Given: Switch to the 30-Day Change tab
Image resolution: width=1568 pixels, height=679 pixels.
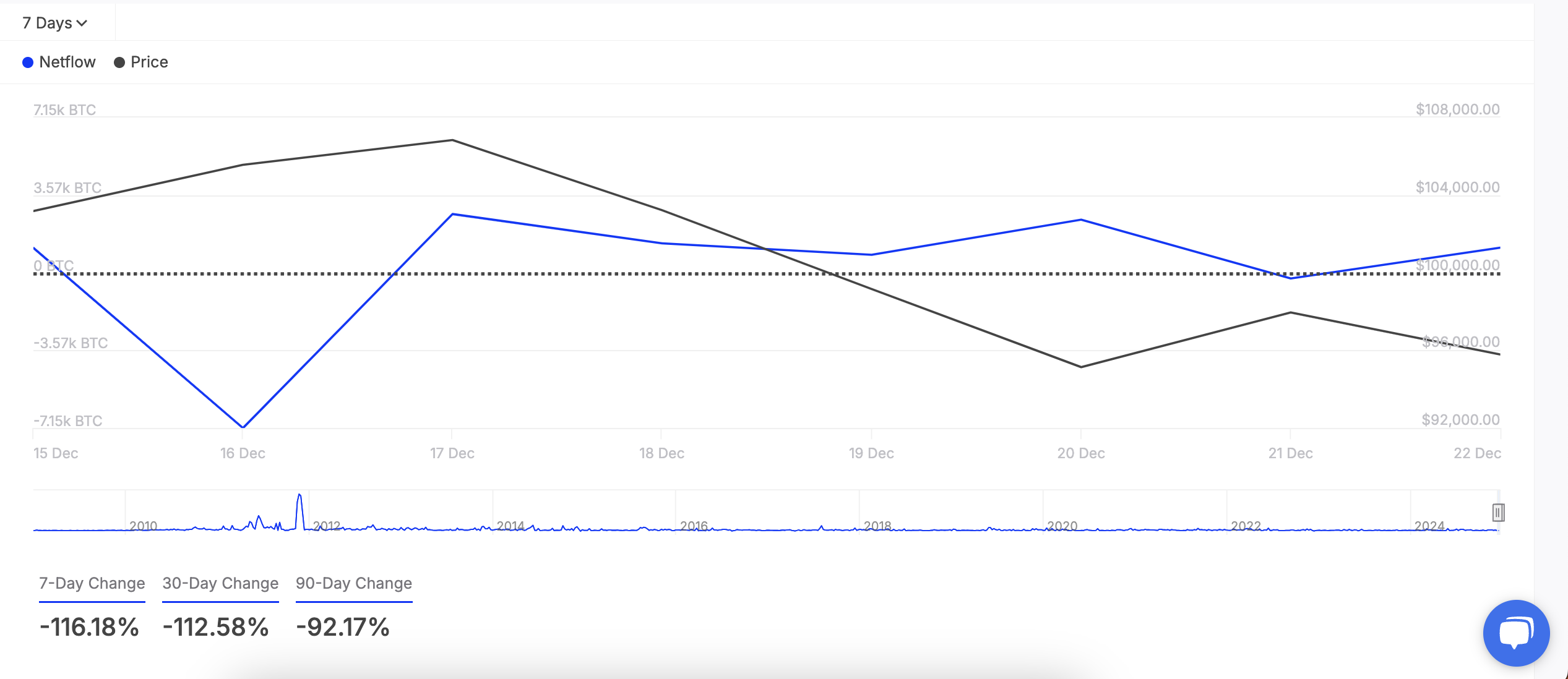Looking at the screenshot, I should [x=220, y=583].
